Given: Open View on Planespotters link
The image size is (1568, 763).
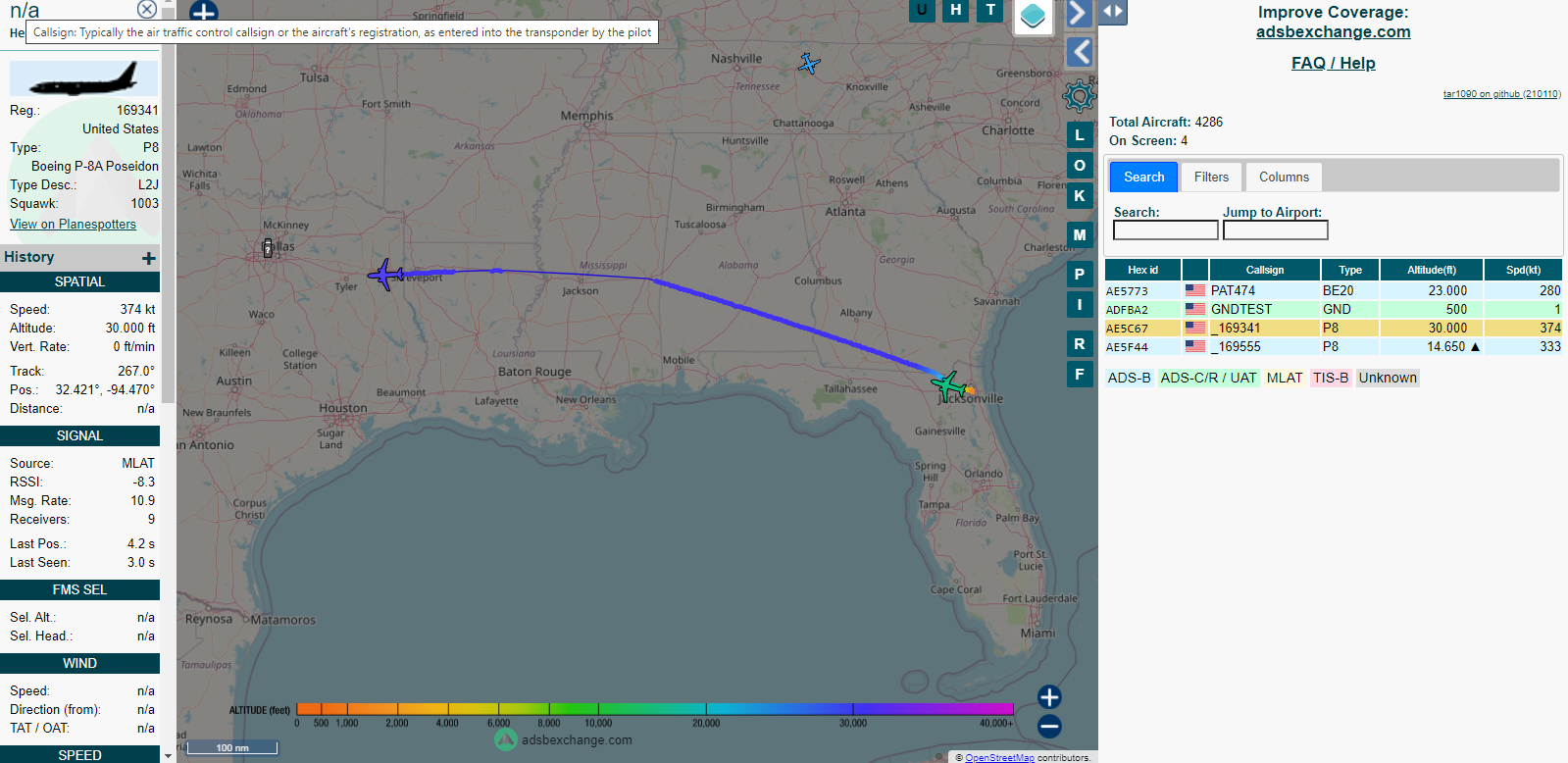Looking at the screenshot, I should [x=74, y=225].
